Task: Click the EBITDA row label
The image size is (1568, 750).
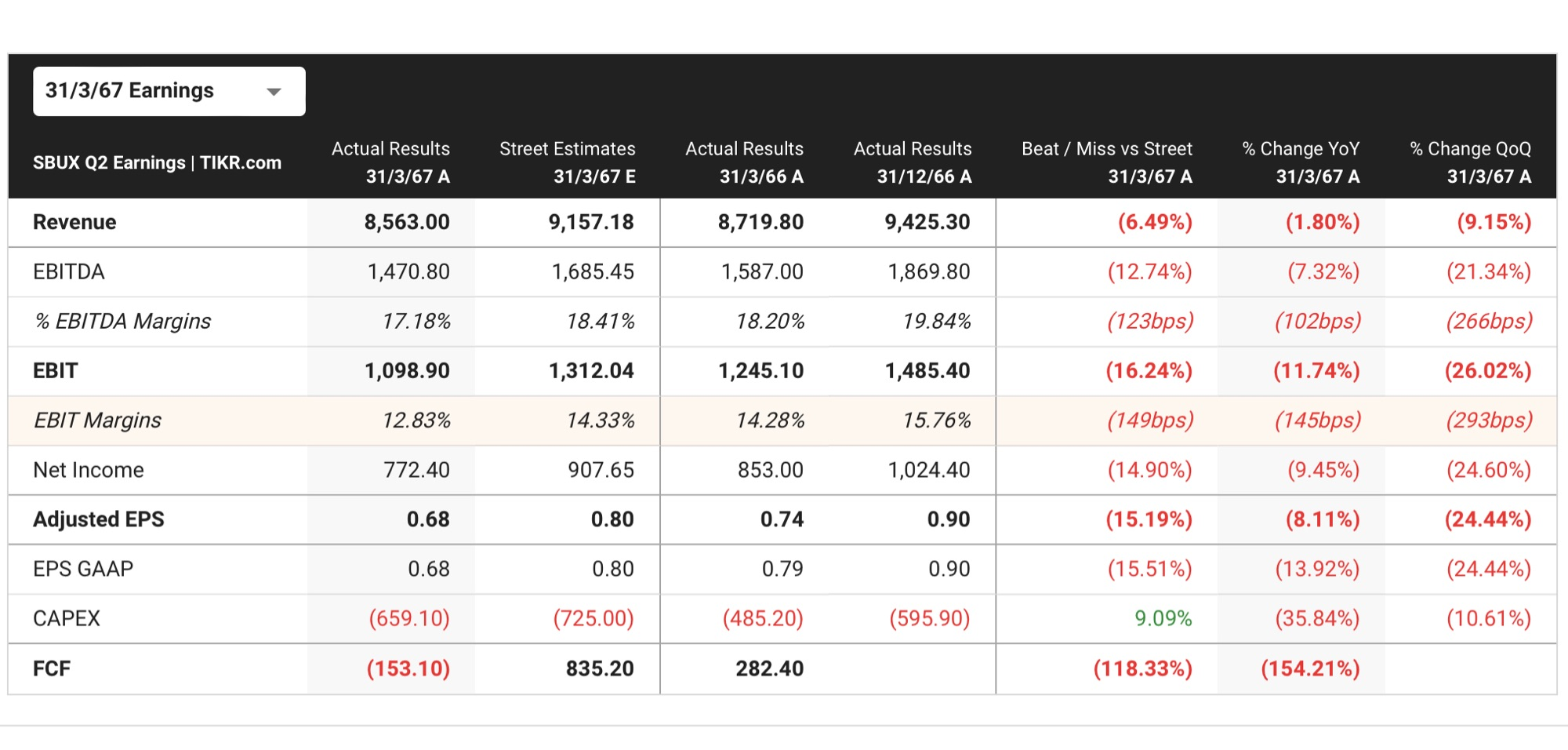Action: tap(69, 271)
